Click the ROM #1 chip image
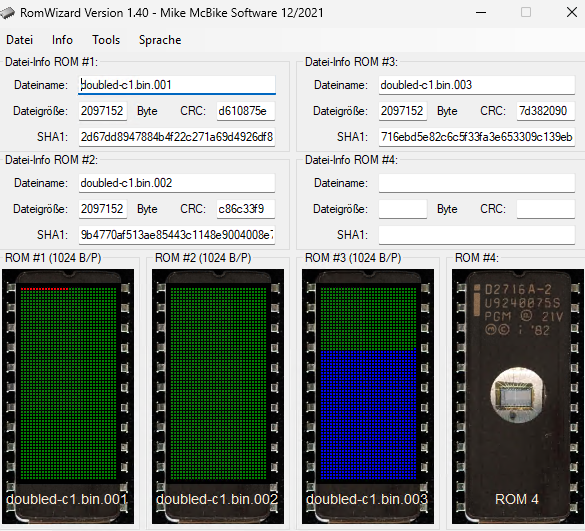The image size is (585, 531). [68, 396]
